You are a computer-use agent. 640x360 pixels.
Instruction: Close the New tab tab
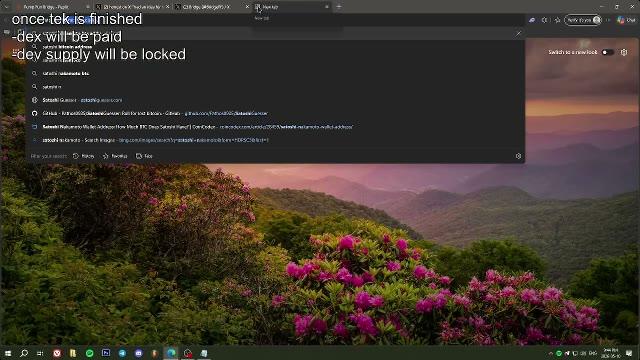coord(327,7)
